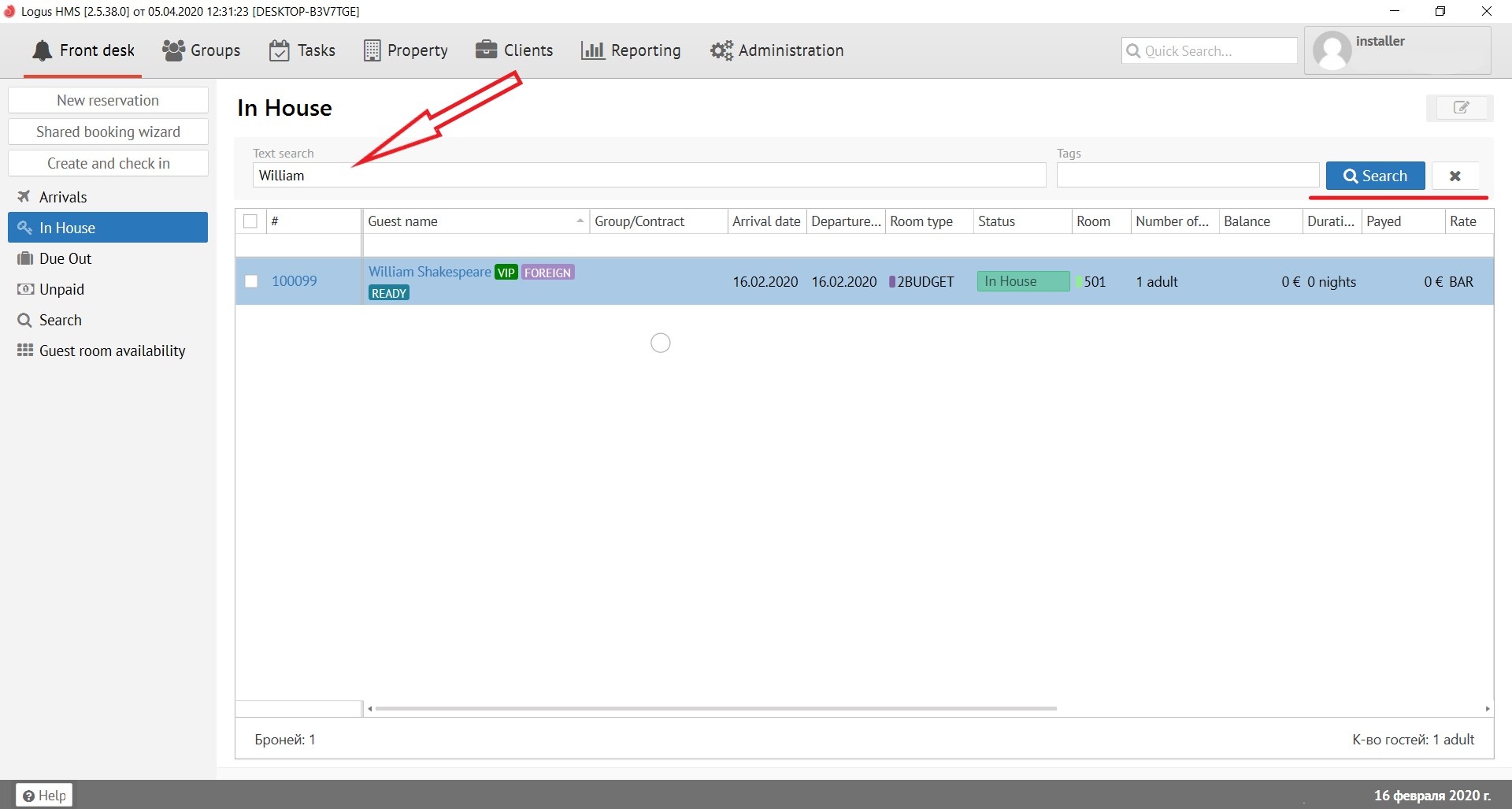This screenshot has height=809, width=1512.
Task: Click the Unpaid money icon
Action: pyautogui.click(x=25, y=289)
